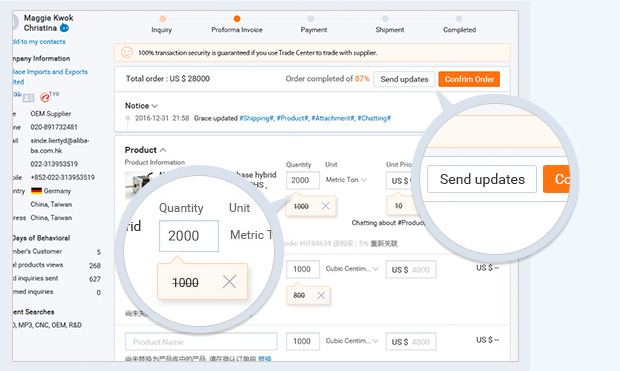The width and height of the screenshot is (620, 371).
Task: Click the Inquiry step dot
Action: click(x=163, y=19)
